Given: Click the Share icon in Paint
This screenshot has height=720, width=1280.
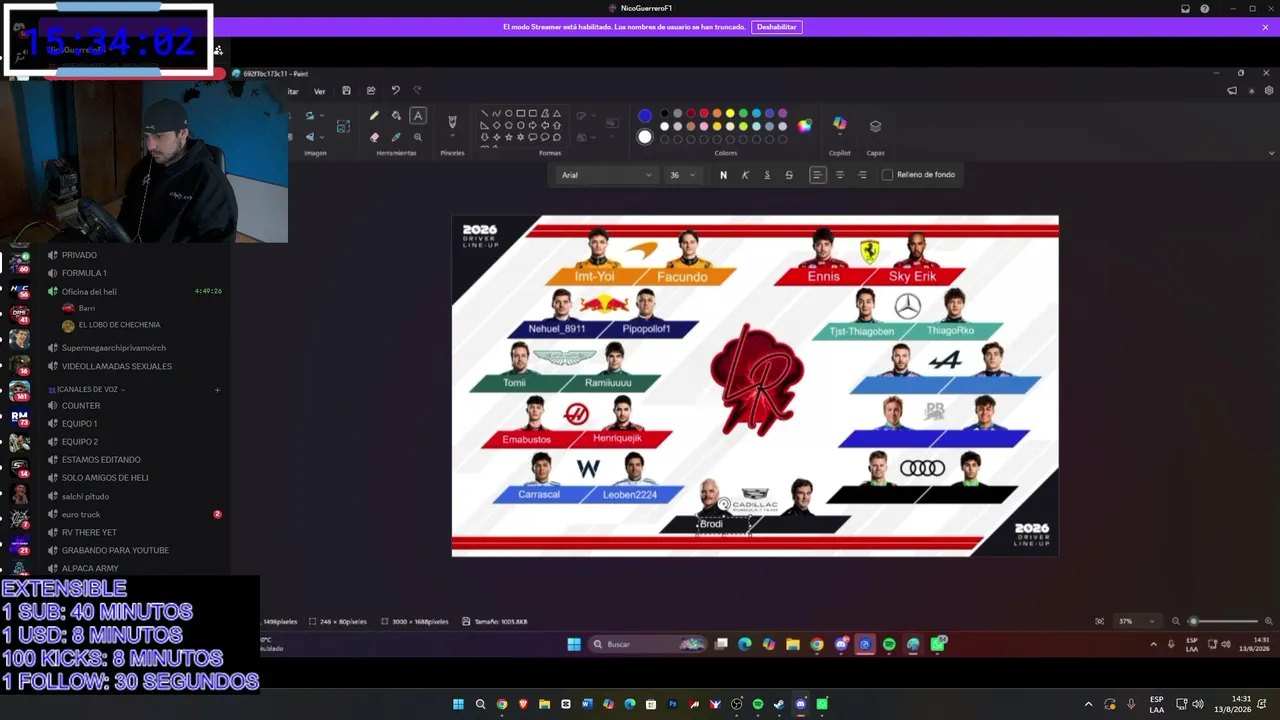Looking at the screenshot, I should tap(371, 91).
